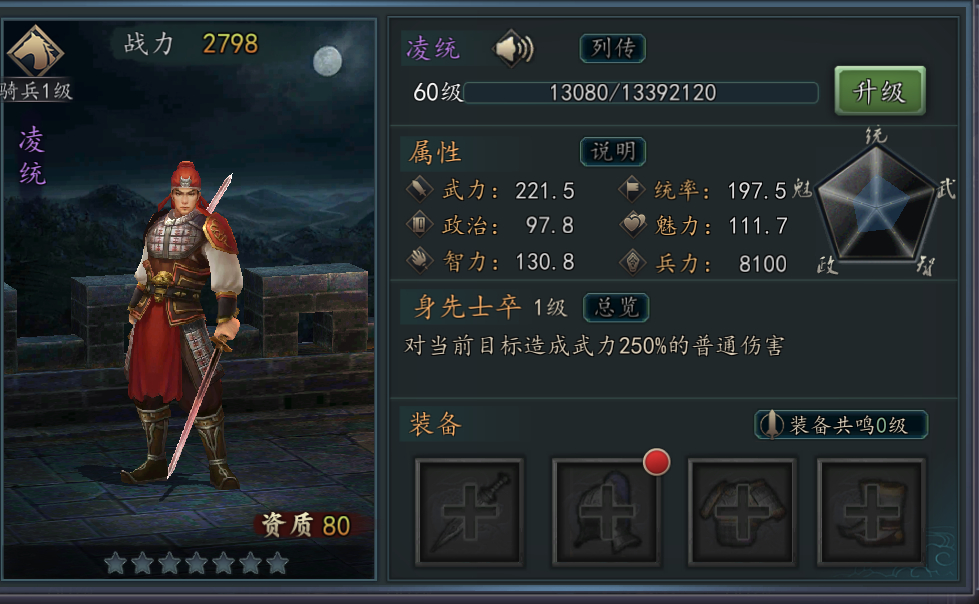Image resolution: width=979 pixels, height=604 pixels.
Task: Select the empty boots equipment slot
Action: [872, 512]
